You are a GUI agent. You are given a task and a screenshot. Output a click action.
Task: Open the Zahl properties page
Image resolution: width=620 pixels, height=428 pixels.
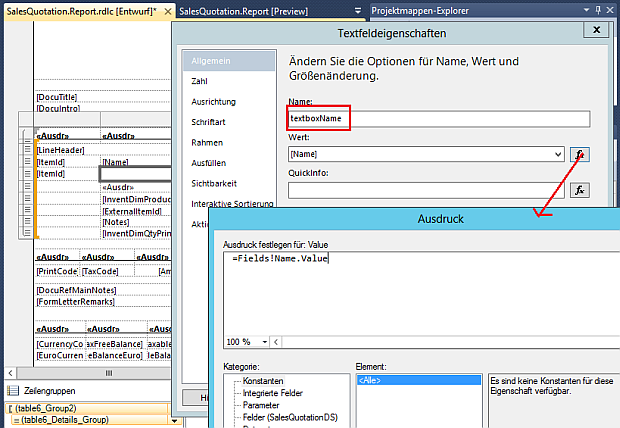click(200, 81)
